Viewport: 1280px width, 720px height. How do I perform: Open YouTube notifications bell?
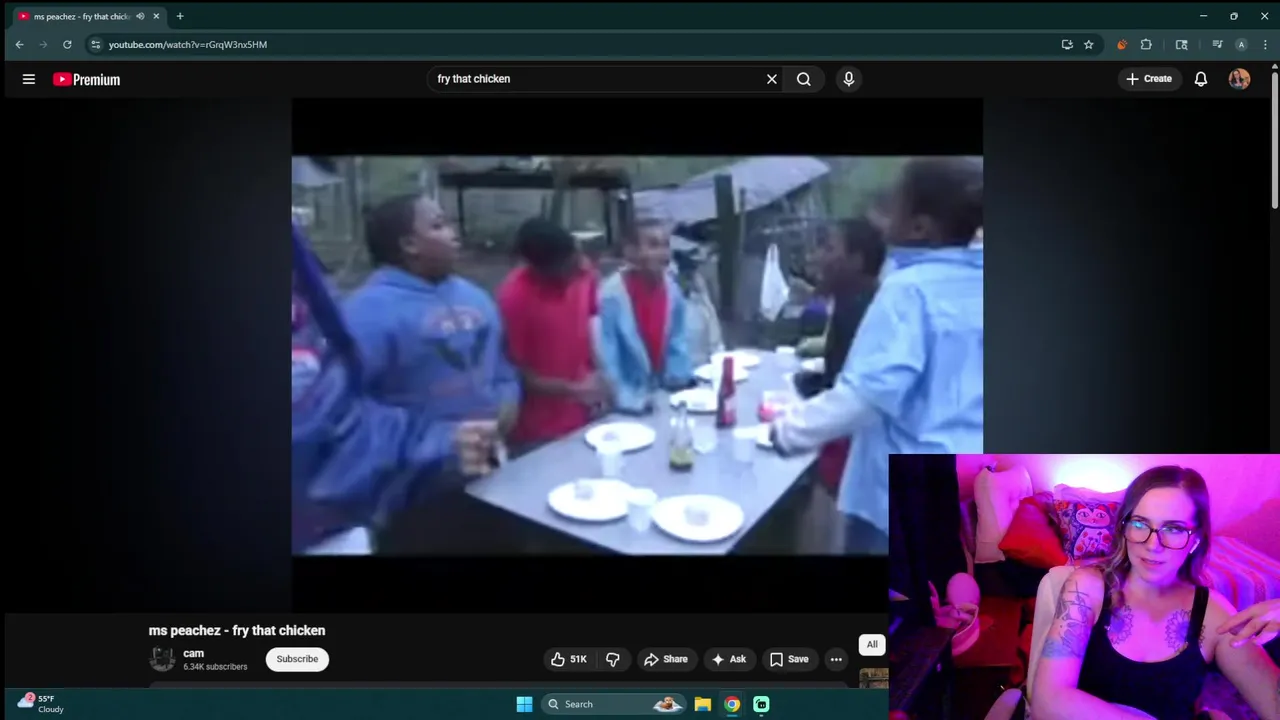1201,79
